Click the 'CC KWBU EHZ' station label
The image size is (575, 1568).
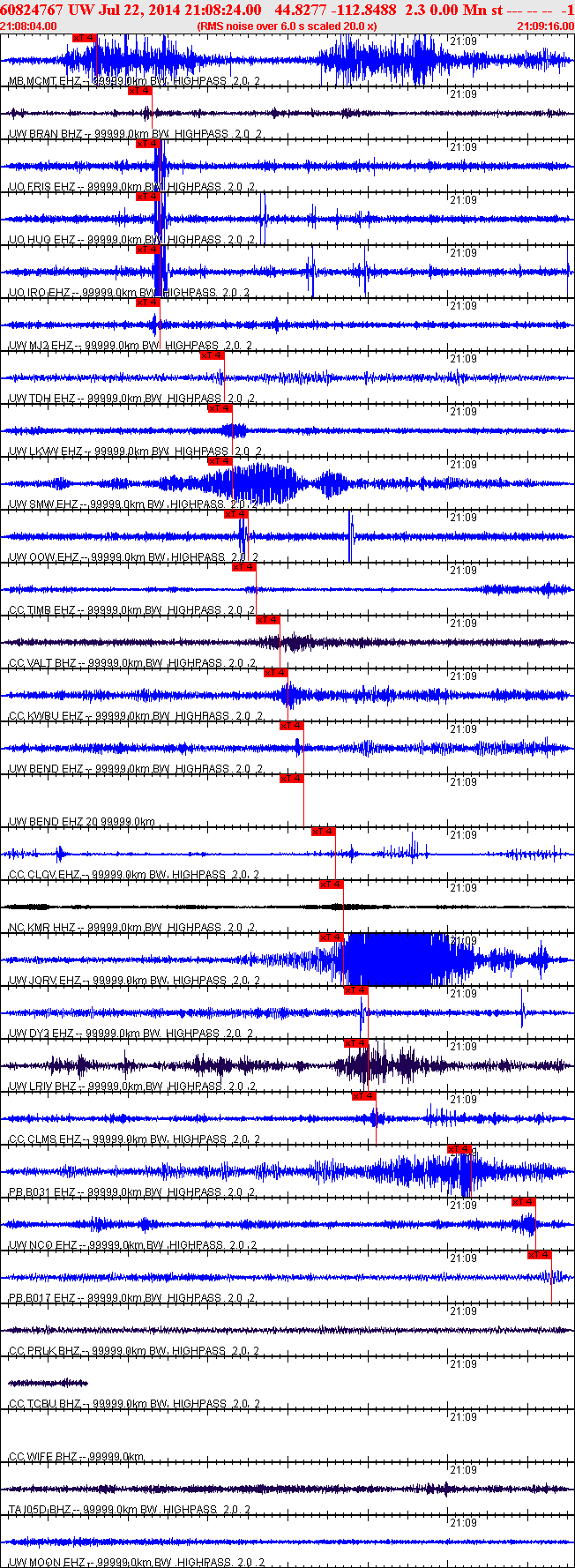(45, 716)
